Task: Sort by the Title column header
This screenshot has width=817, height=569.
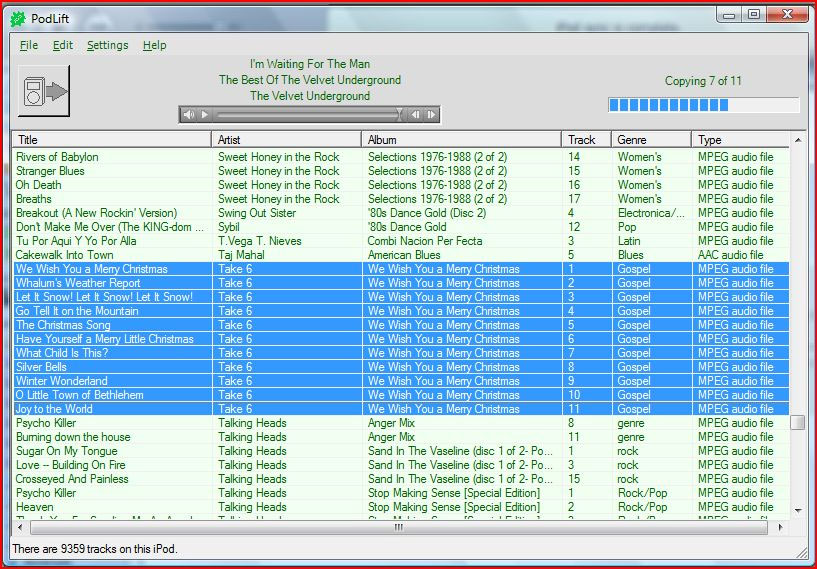Action: click(112, 140)
